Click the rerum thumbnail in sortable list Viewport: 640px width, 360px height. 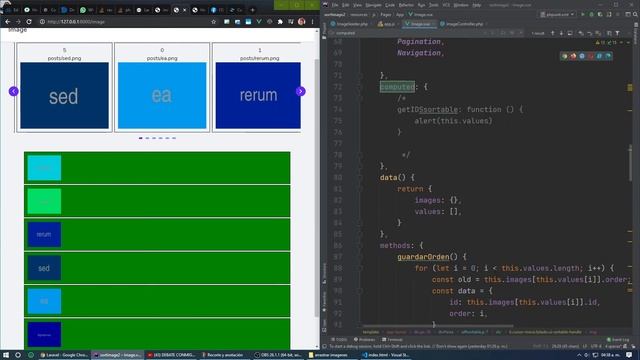tap(44, 234)
